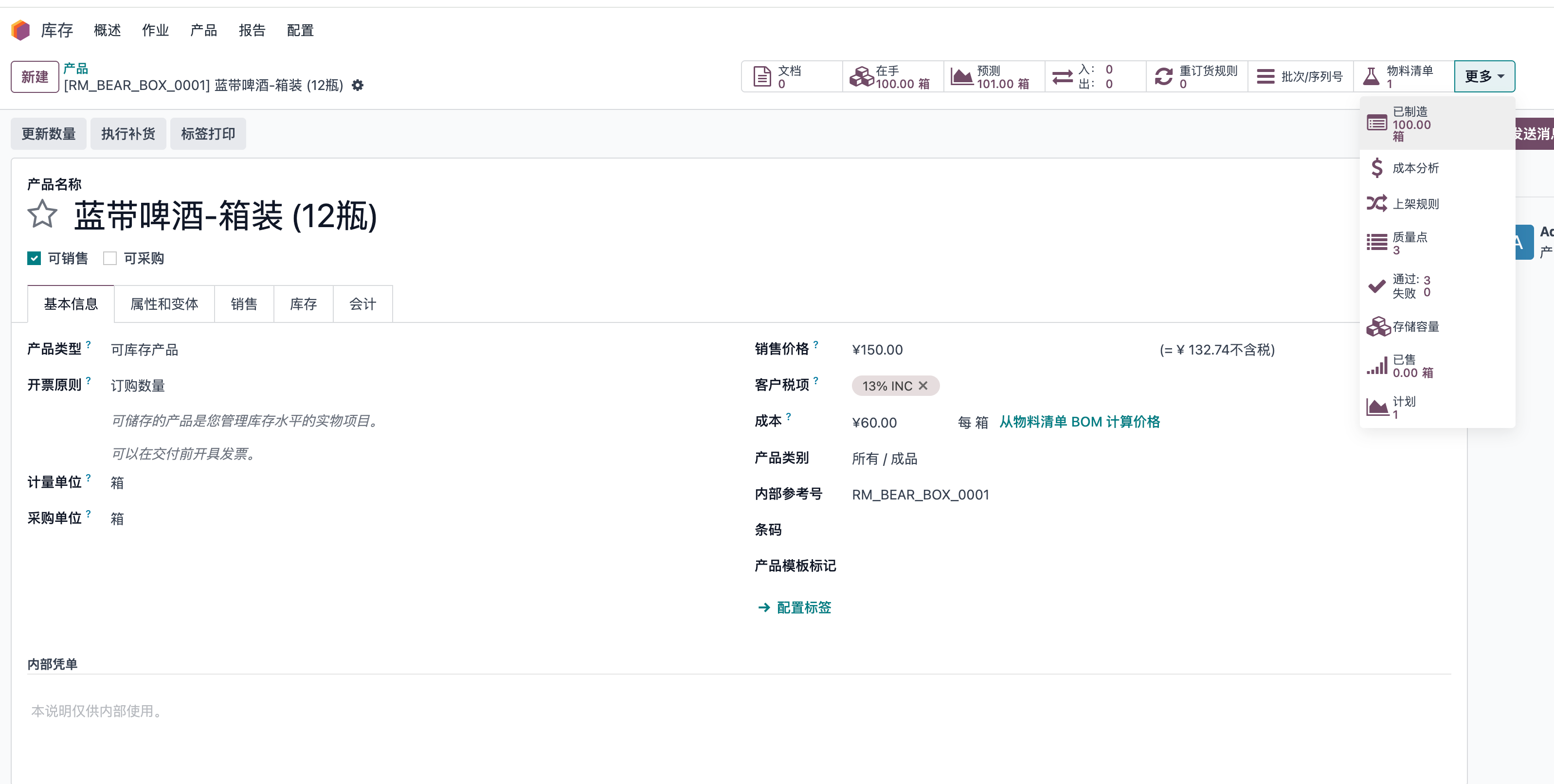This screenshot has height=784, width=1554.
Task: Open the 在手 on-hand 100.00 箱 stat
Action: [x=893, y=76]
